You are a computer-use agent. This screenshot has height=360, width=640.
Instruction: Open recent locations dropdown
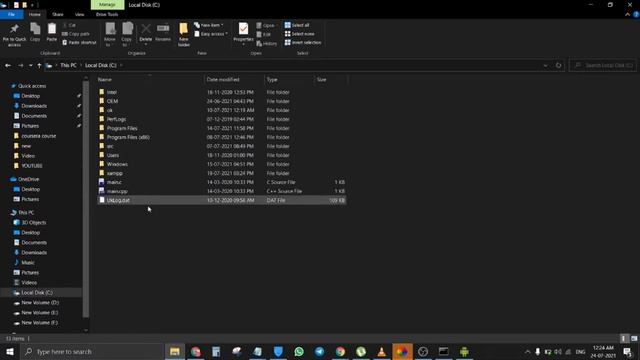(30, 65)
